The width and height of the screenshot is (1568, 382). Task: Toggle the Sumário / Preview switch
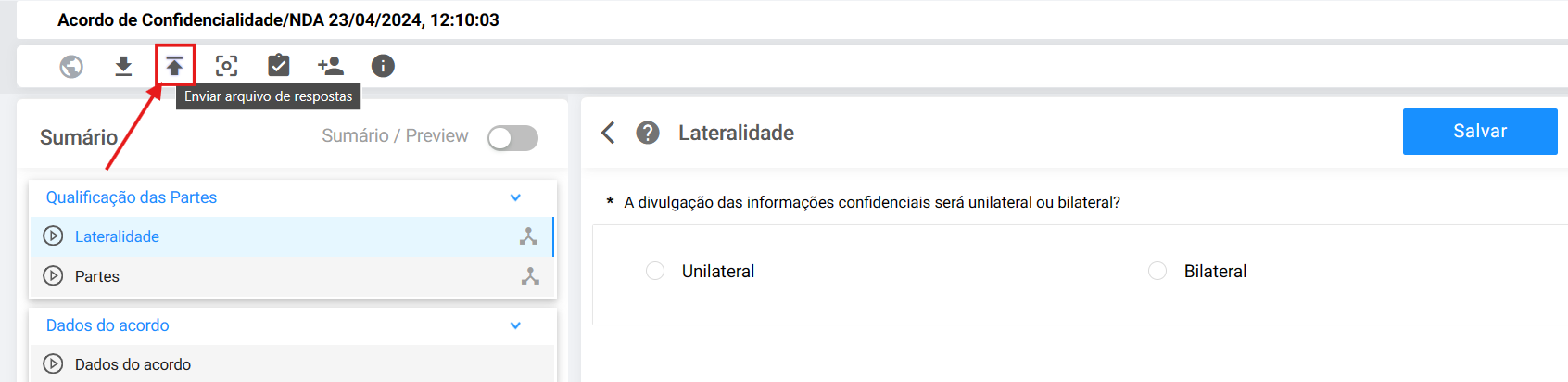(512, 138)
